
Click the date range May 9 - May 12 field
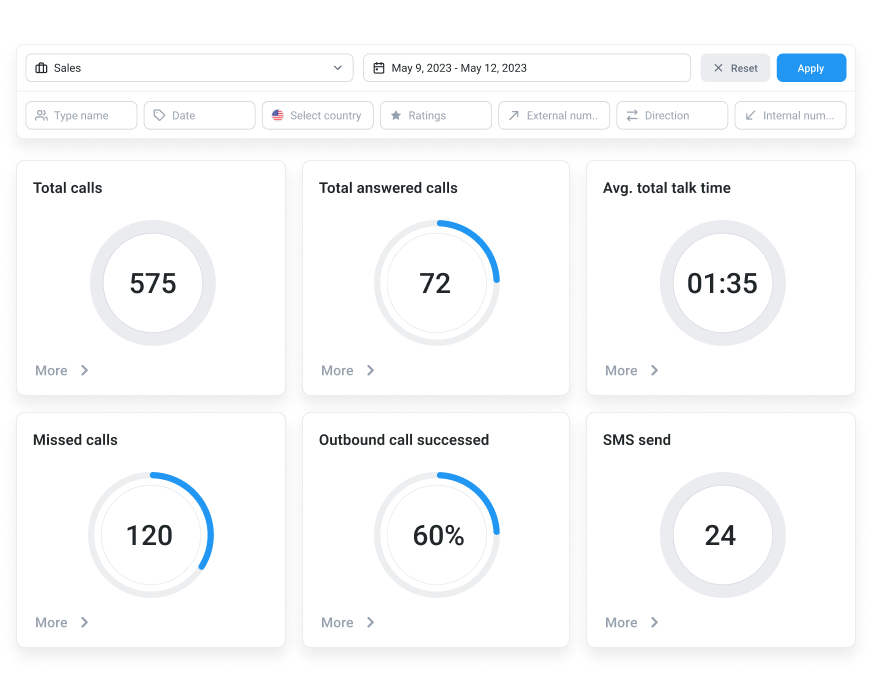[527, 68]
